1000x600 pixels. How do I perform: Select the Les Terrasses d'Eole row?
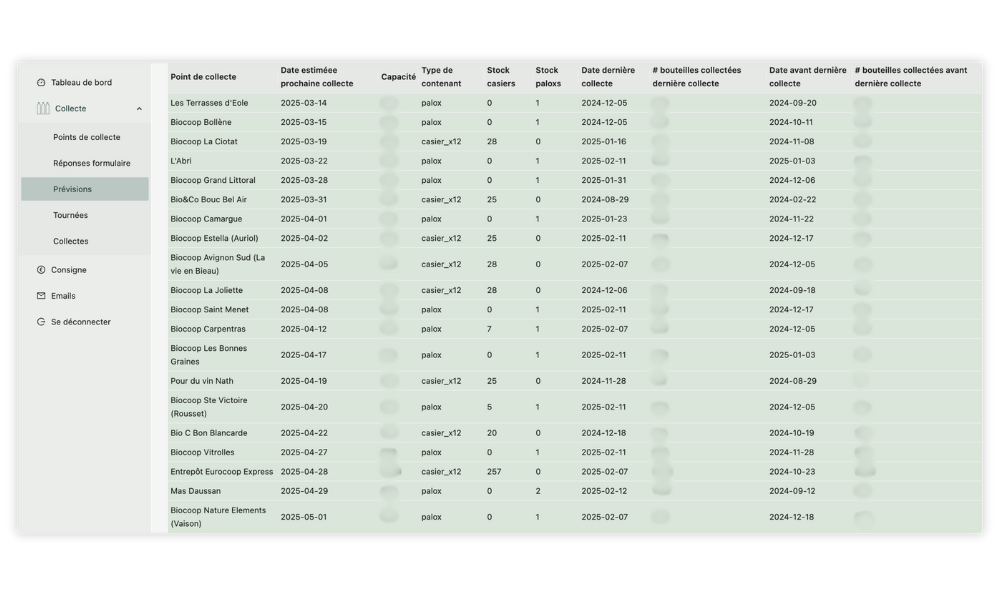pos(575,103)
